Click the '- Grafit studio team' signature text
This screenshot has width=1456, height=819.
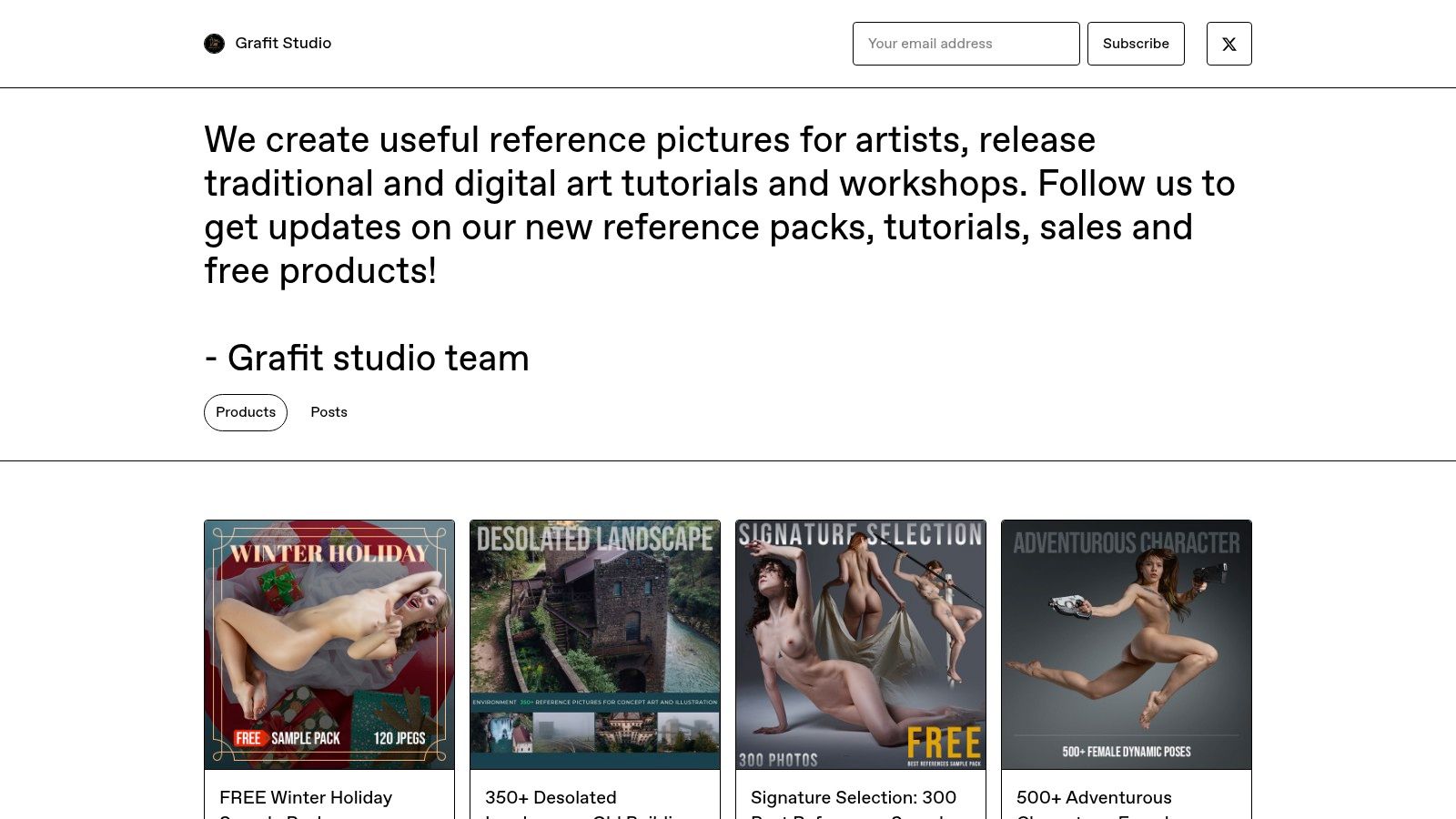[x=367, y=359]
